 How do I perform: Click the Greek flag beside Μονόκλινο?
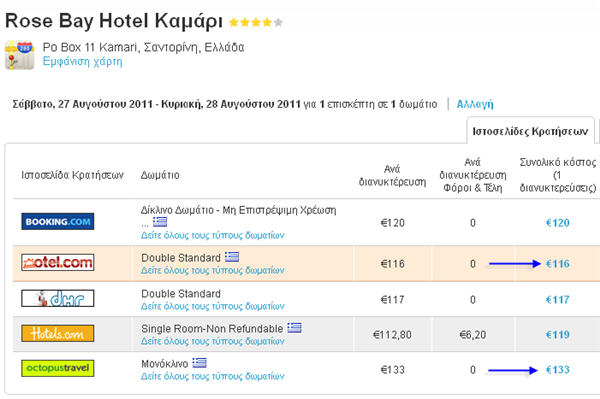click(x=199, y=363)
